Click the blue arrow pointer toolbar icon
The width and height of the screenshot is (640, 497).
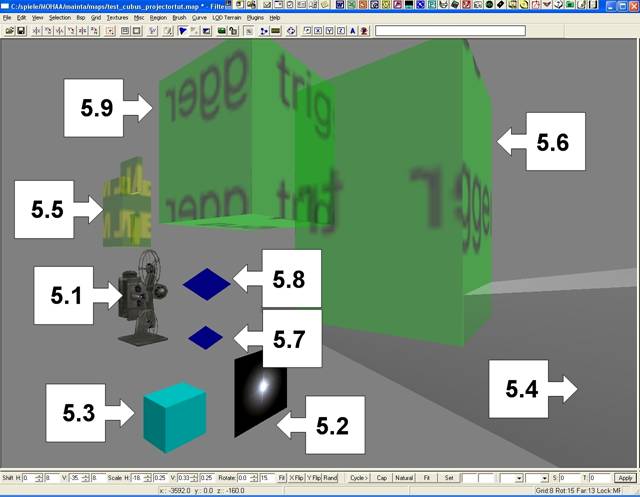[x=182, y=31]
